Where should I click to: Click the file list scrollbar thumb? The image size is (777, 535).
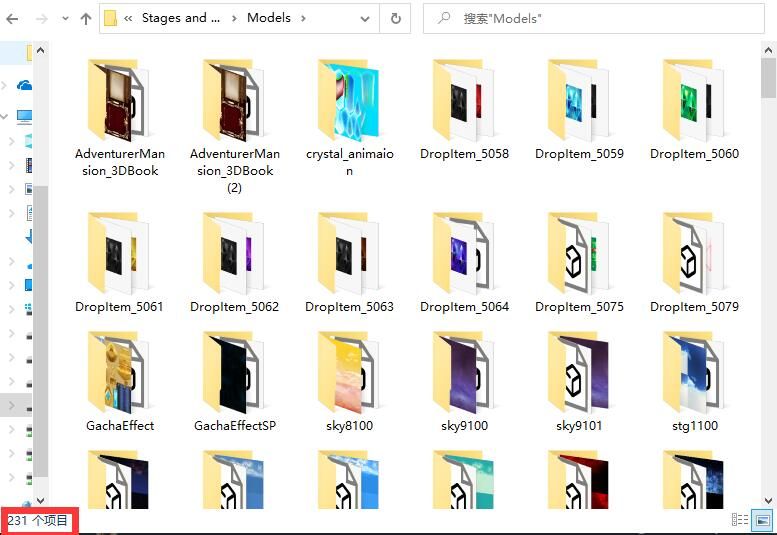click(x=769, y=78)
